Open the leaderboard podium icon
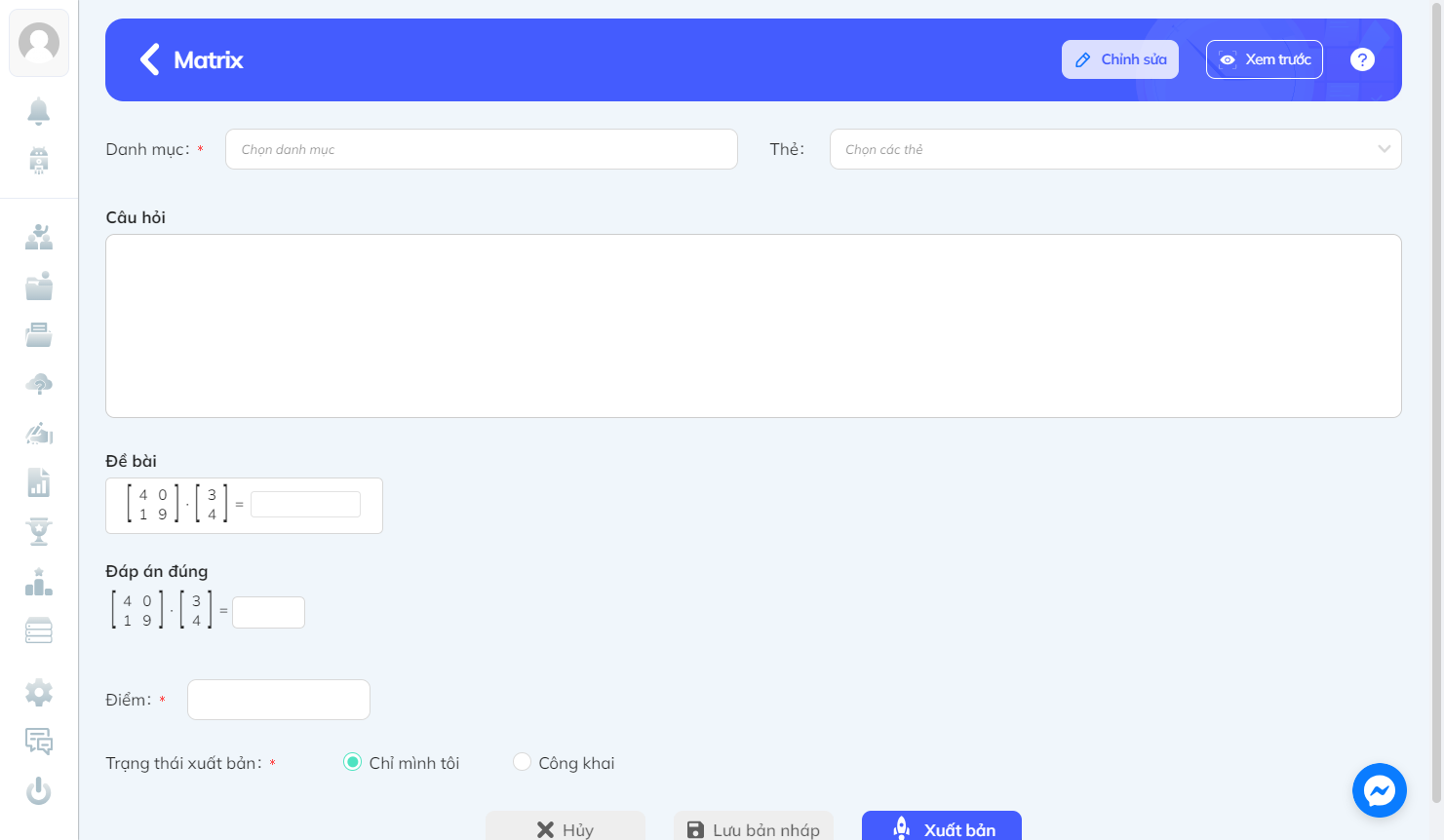Screen dimensions: 1444x840 pos(39,582)
